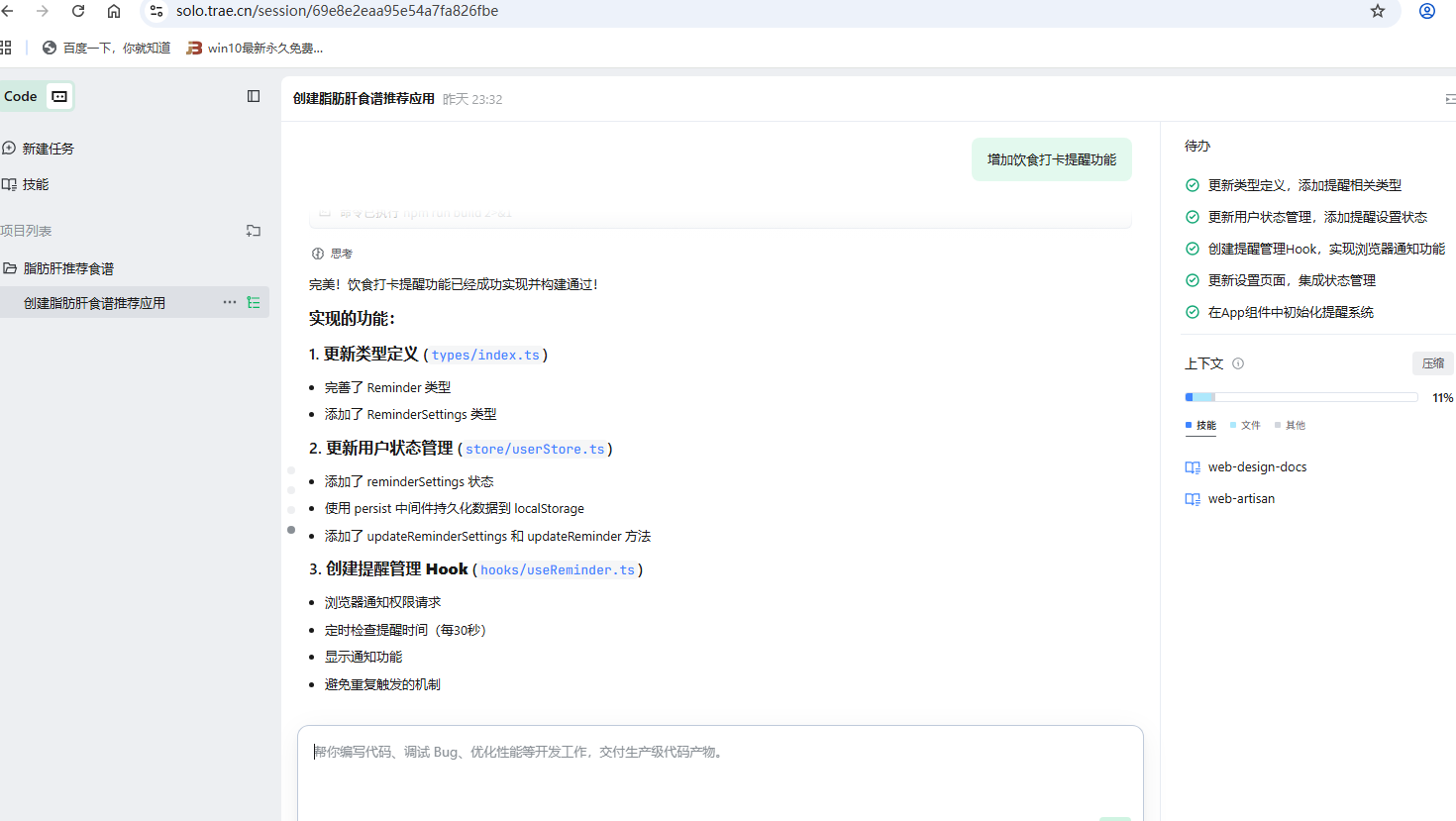Click the new folder icon beside 项目列表
This screenshot has width=1456, height=821.
(x=254, y=231)
